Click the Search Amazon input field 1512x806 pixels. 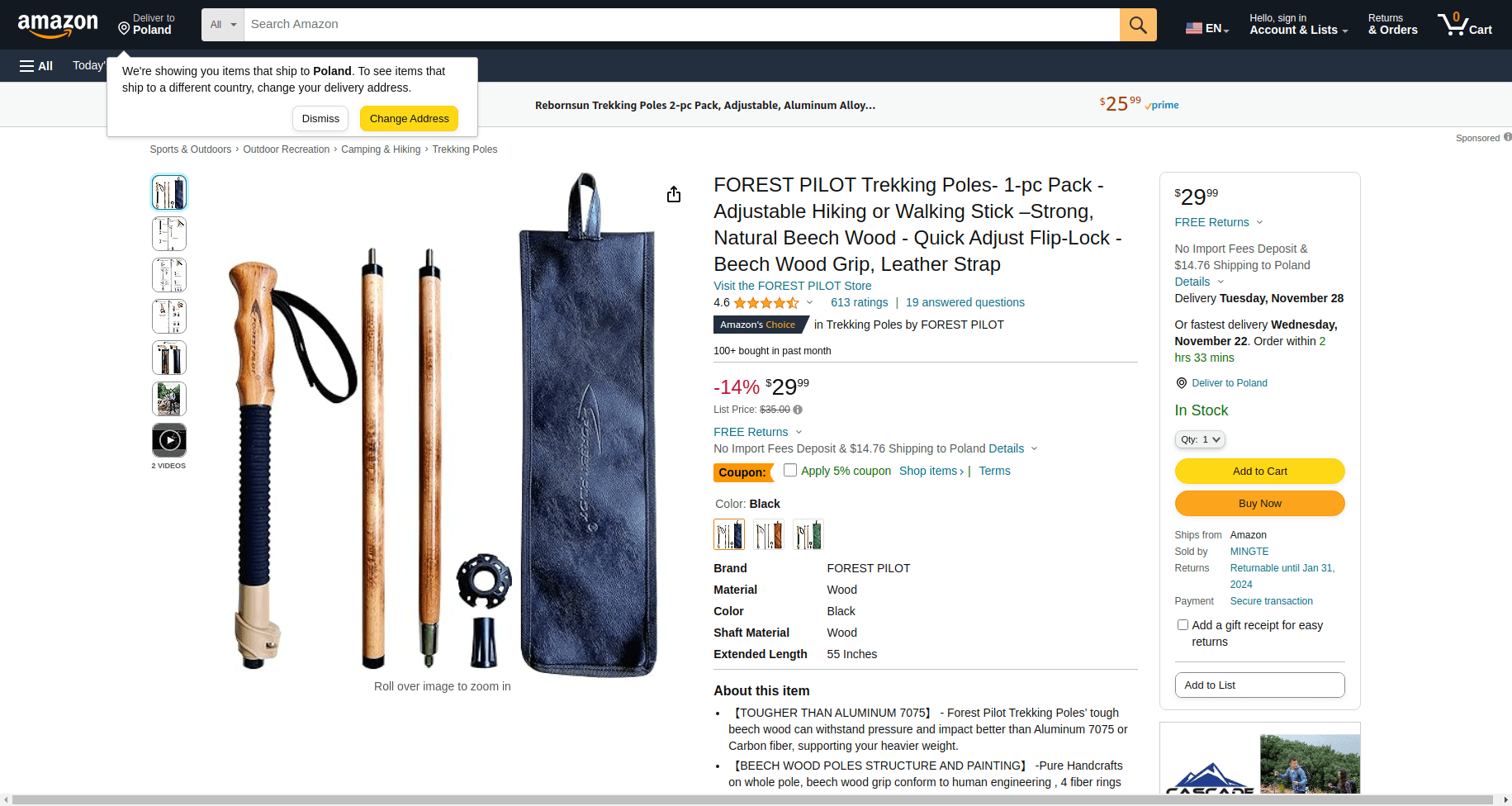tap(681, 25)
